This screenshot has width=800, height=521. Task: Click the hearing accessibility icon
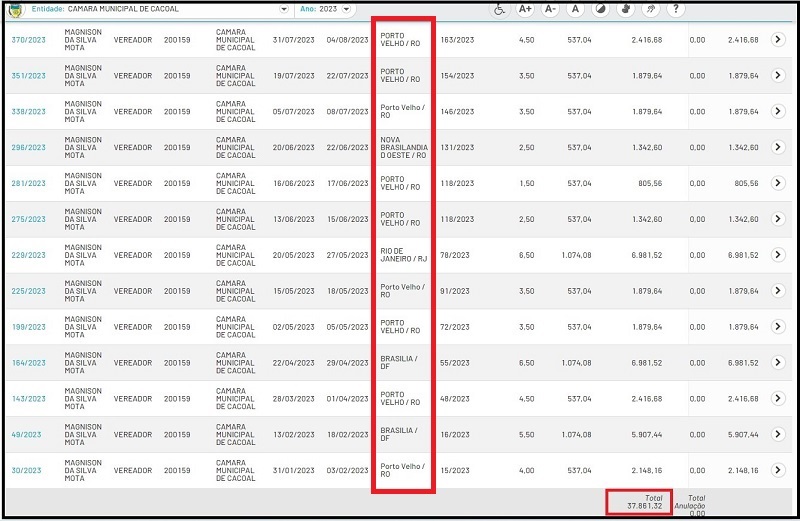(651, 9)
